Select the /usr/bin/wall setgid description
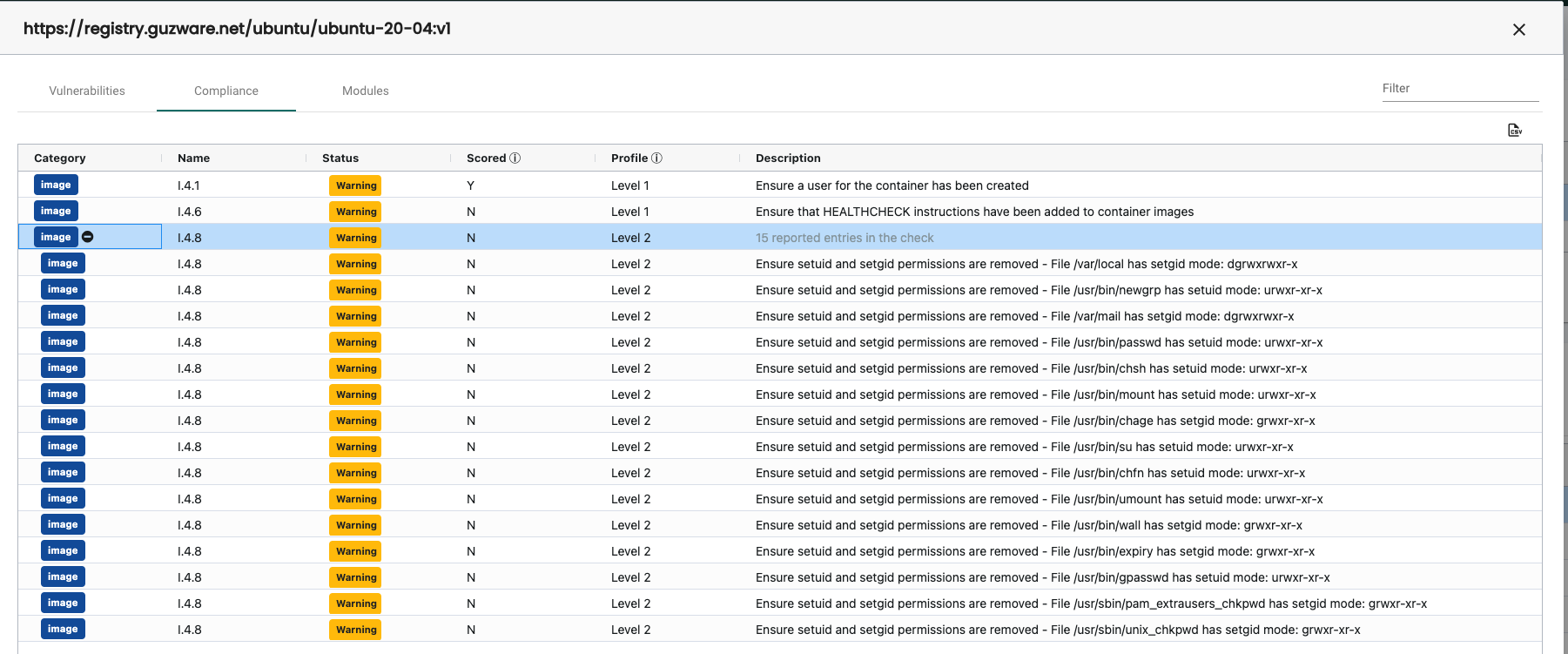The image size is (1568, 654). pyautogui.click(x=1029, y=525)
